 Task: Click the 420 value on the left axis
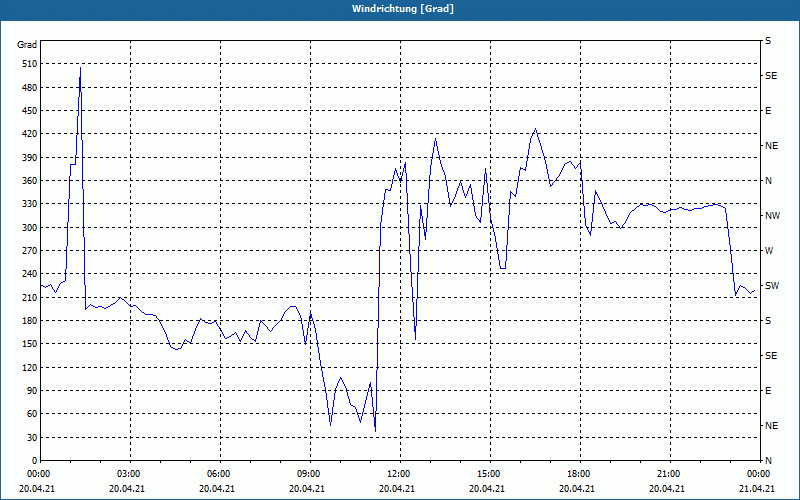[30, 134]
